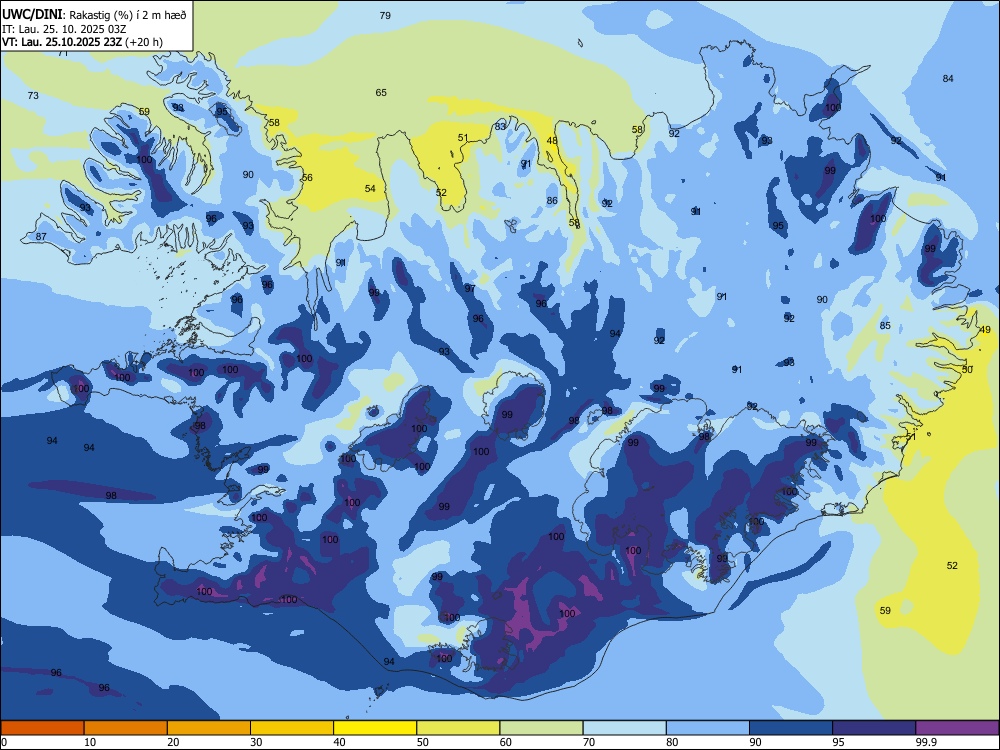Click the humidity value 65 on map

381,92
